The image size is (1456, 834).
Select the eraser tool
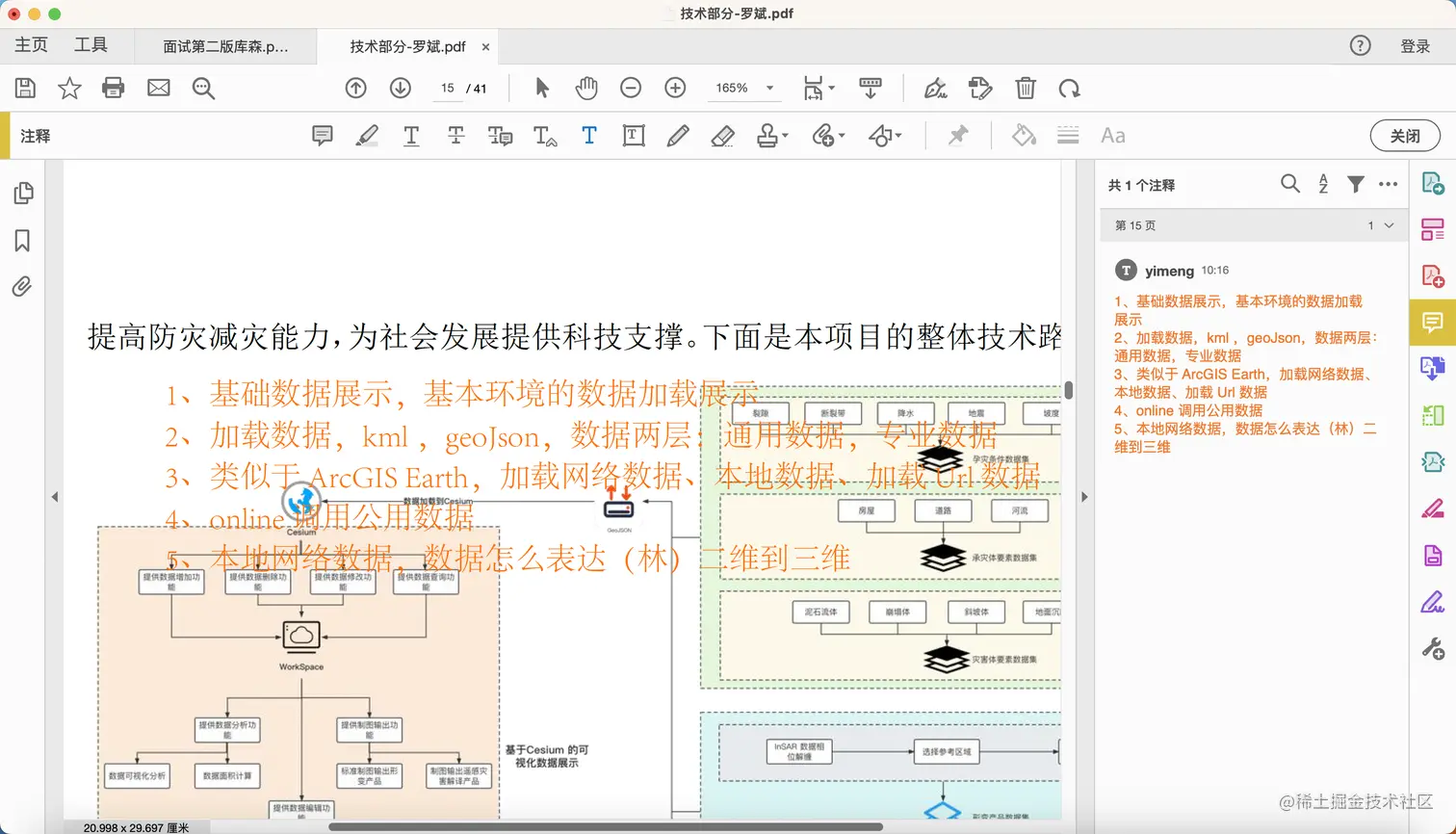722,136
